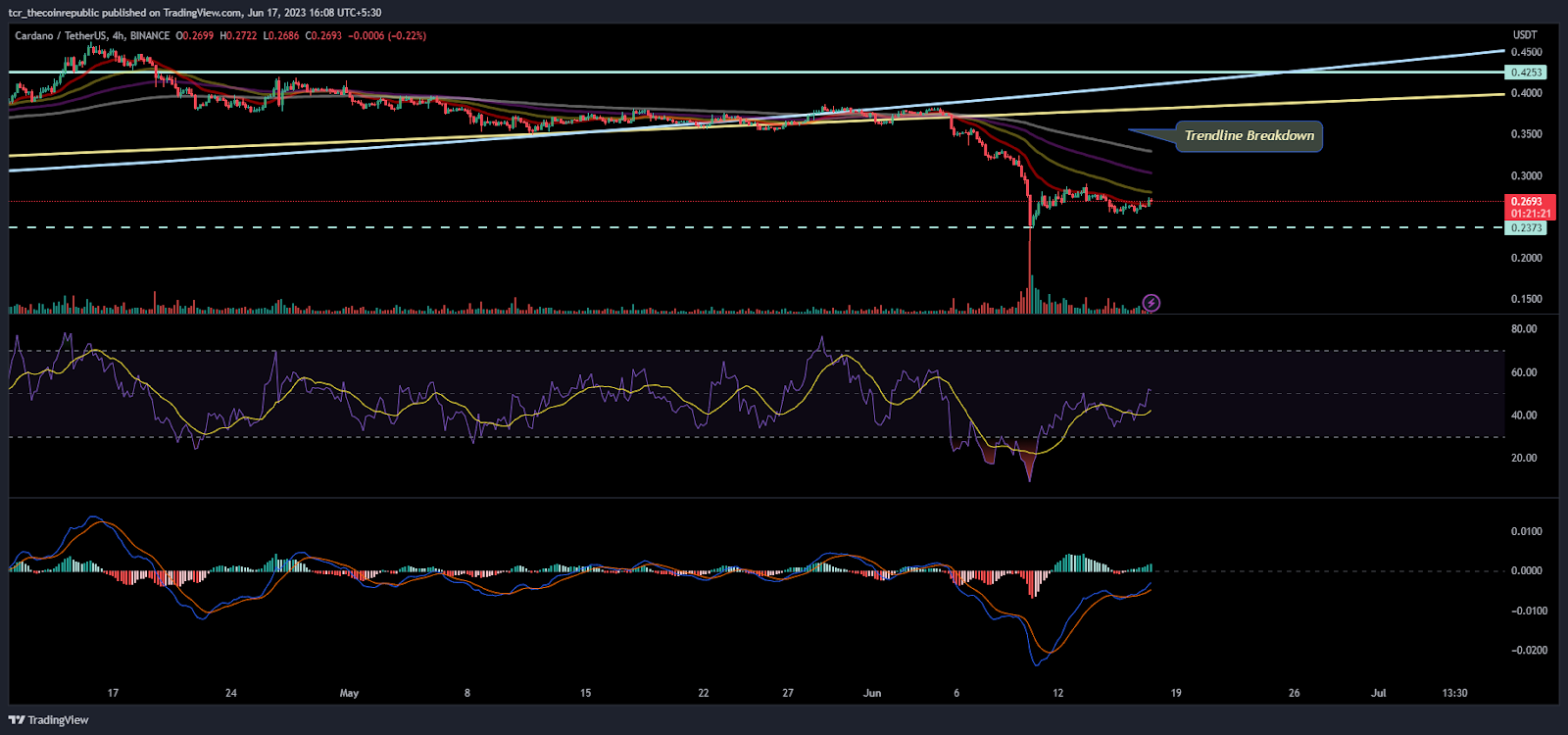1568x735 pixels.
Task: Click the 0.4253 horizontal line price tag
Action: tap(1526, 73)
